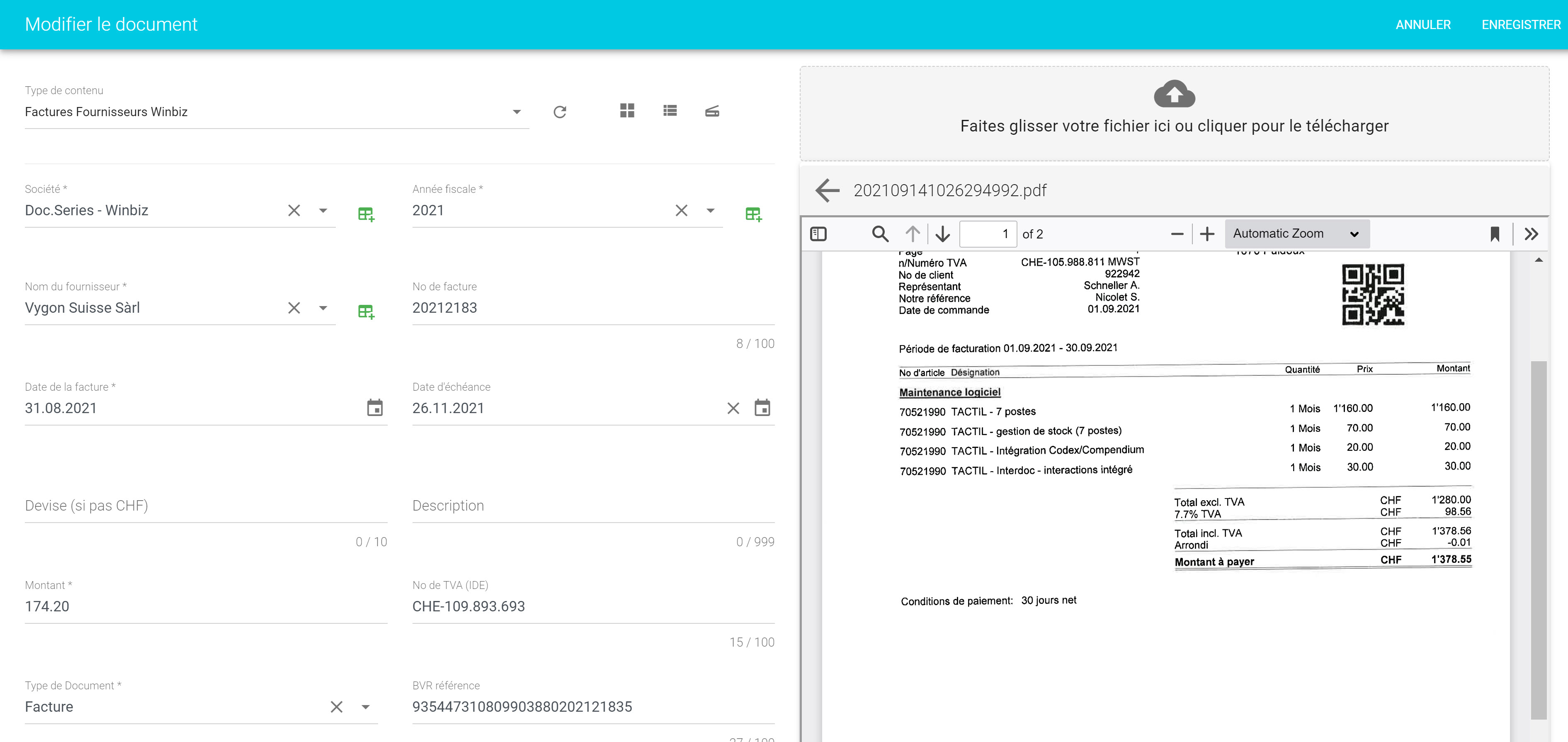This screenshot has width=1568, height=742.
Task: Click the QR code in the invoice
Action: point(1373,294)
